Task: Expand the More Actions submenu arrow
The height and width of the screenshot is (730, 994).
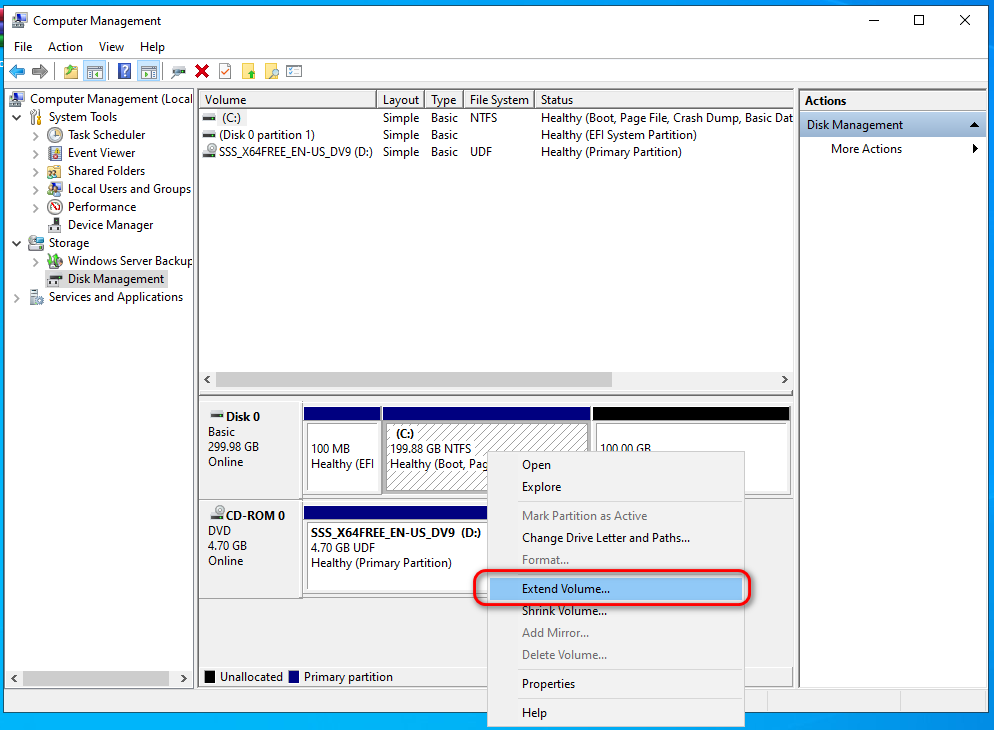Action: pyautogui.click(x=975, y=149)
